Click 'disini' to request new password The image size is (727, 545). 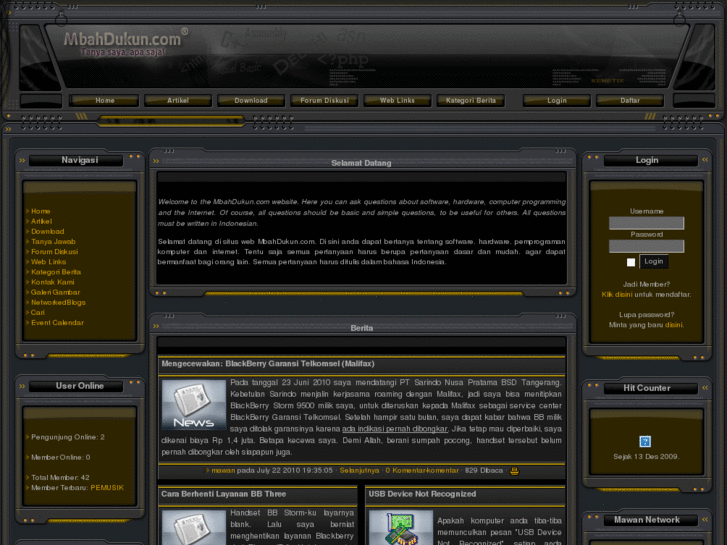click(674, 325)
